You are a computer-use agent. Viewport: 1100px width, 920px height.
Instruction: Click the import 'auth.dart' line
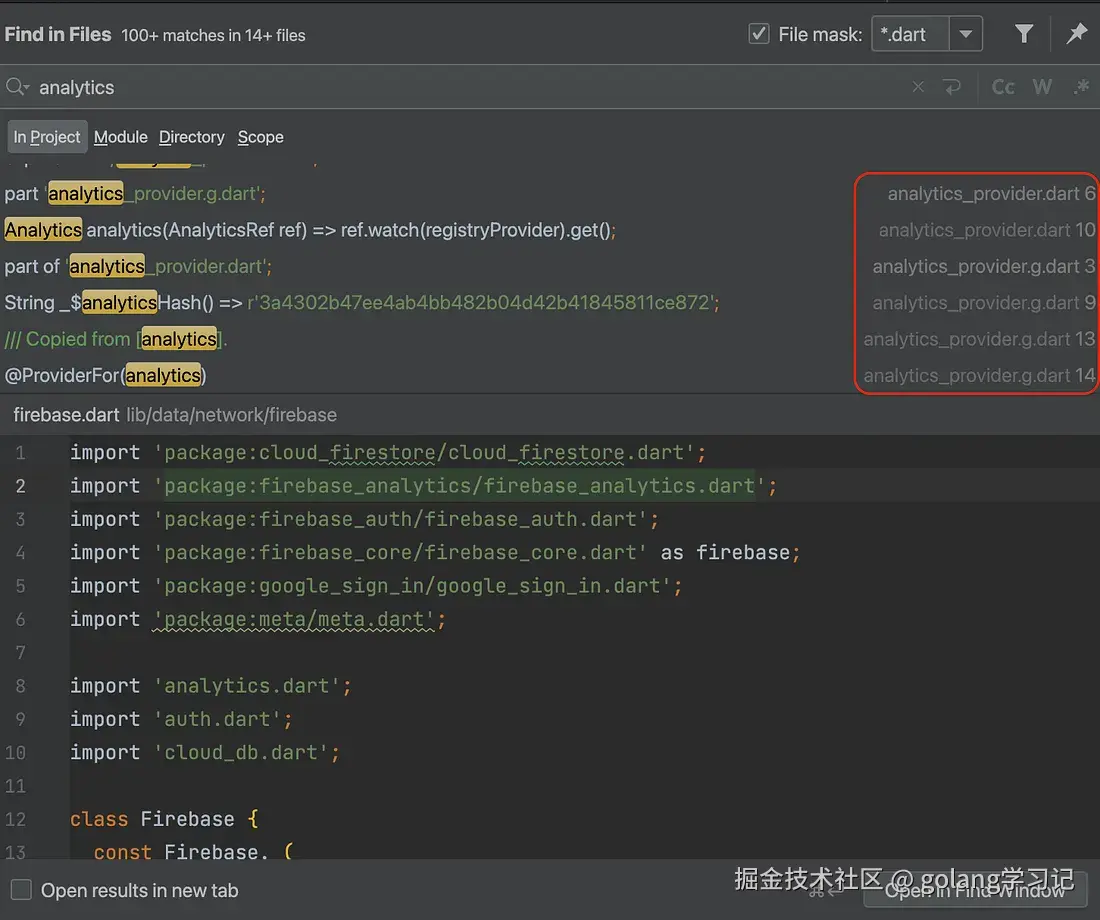181,719
